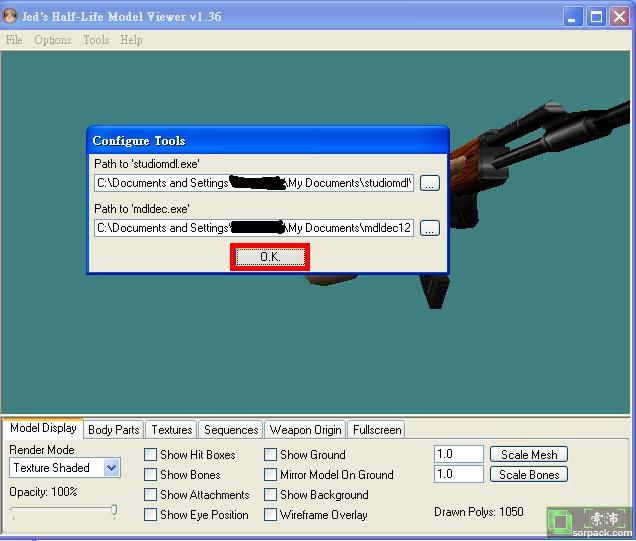Screen dimensions: 636x541
Task: Switch to the Sequences tab
Action: (231, 430)
